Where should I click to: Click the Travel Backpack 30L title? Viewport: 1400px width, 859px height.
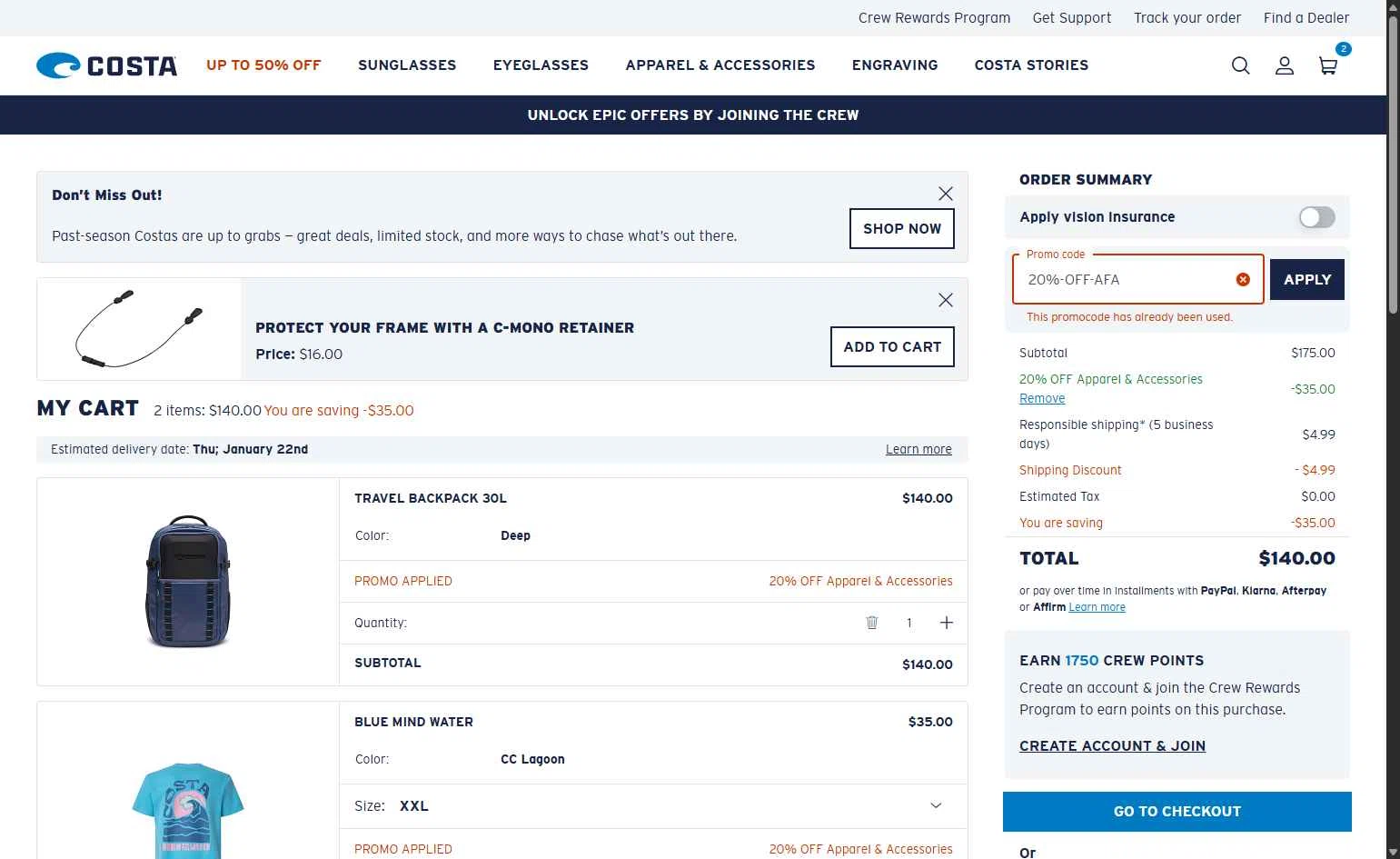click(x=431, y=498)
